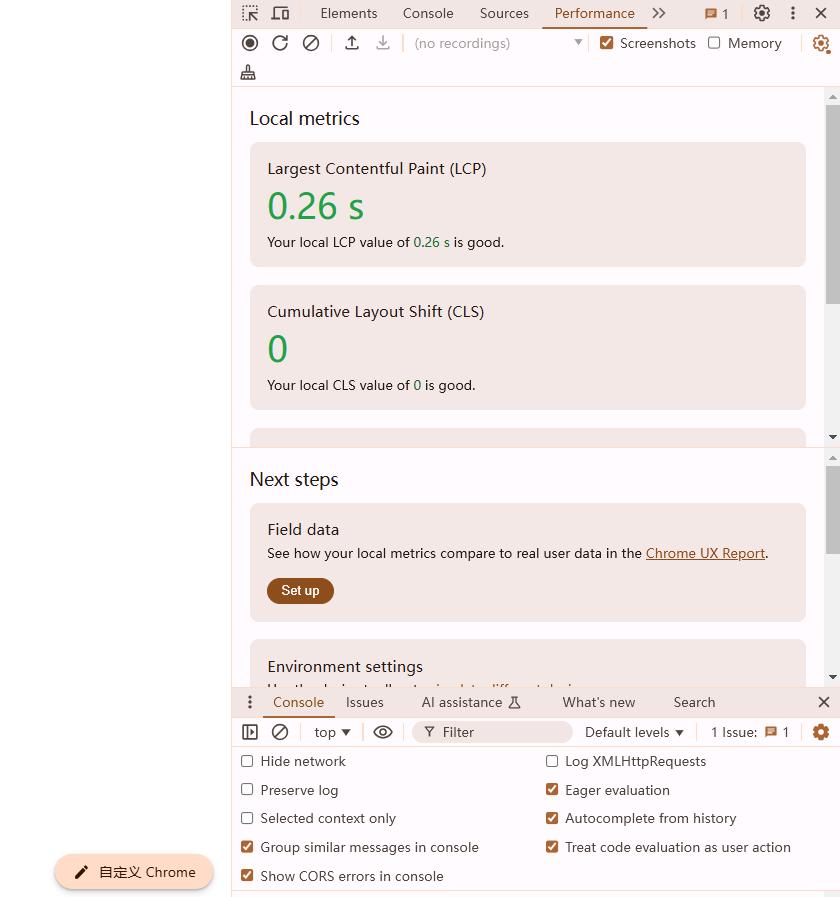Create a live expression eye icon
840x897 pixels.
[383, 732]
